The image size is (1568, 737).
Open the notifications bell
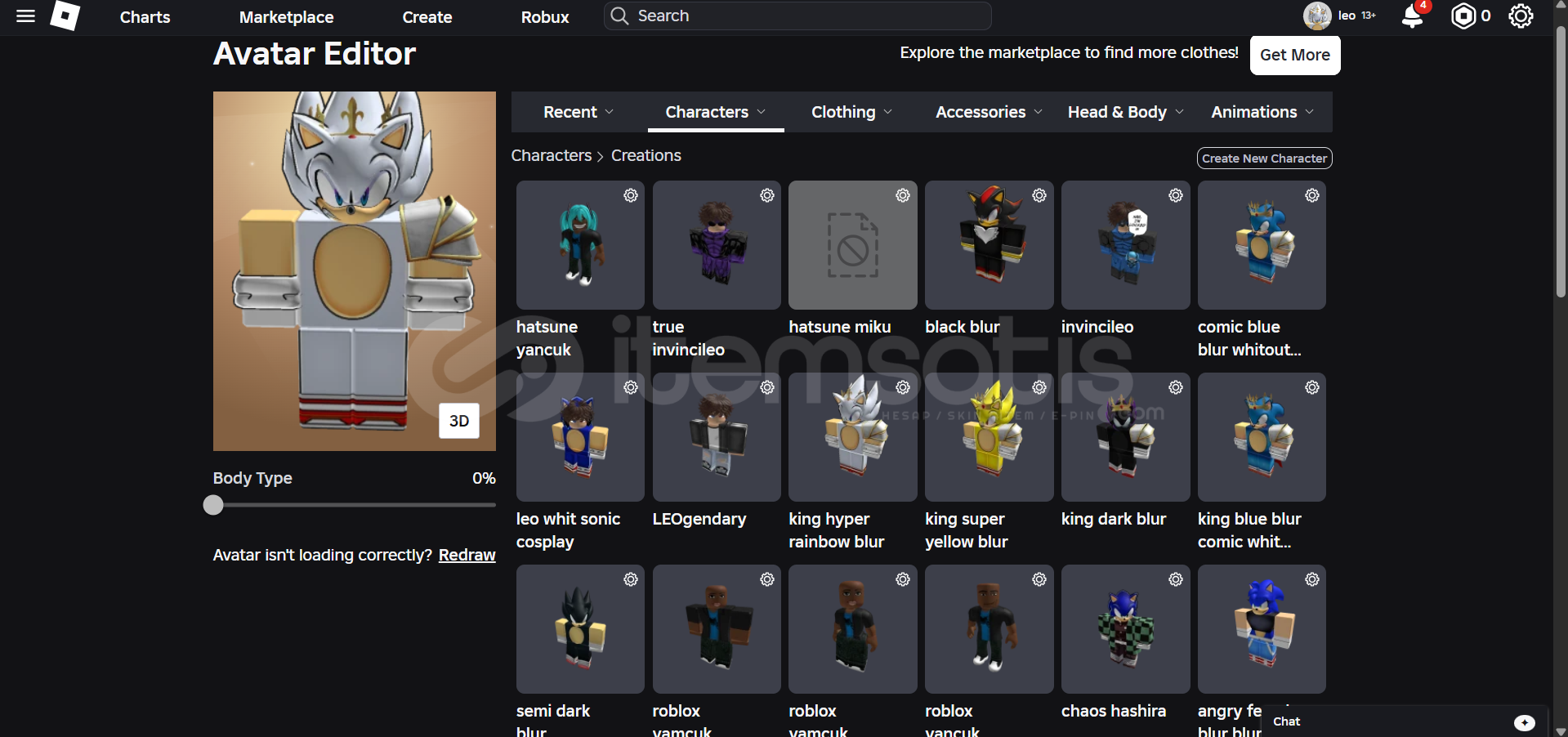(x=1412, y=16)
